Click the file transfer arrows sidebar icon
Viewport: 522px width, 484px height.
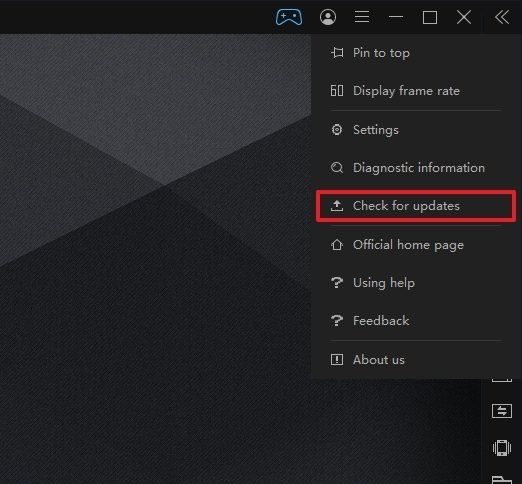502,411
